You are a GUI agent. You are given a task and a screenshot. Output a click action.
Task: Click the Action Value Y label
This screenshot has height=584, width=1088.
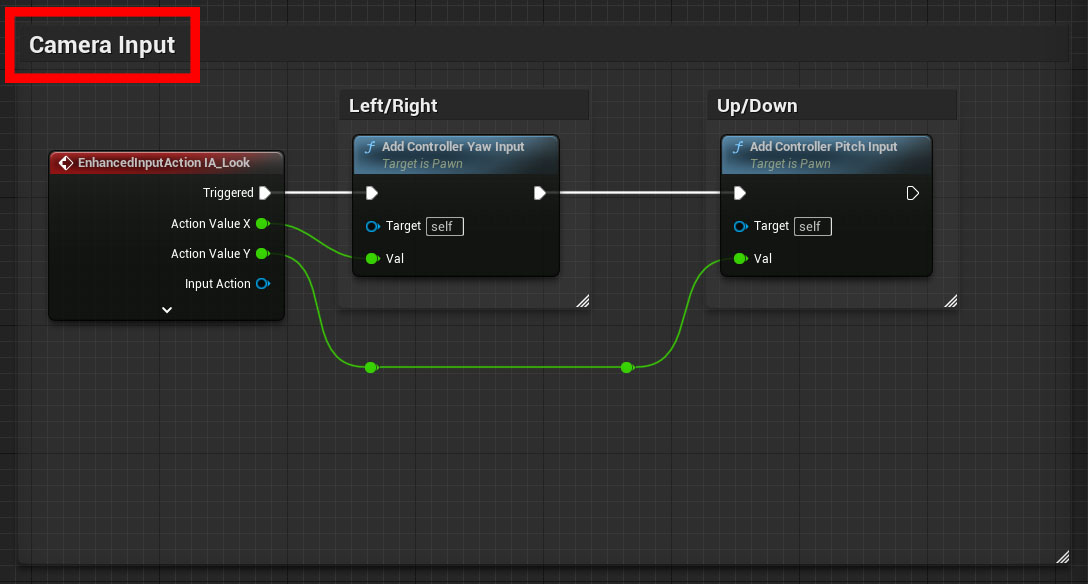210,254
